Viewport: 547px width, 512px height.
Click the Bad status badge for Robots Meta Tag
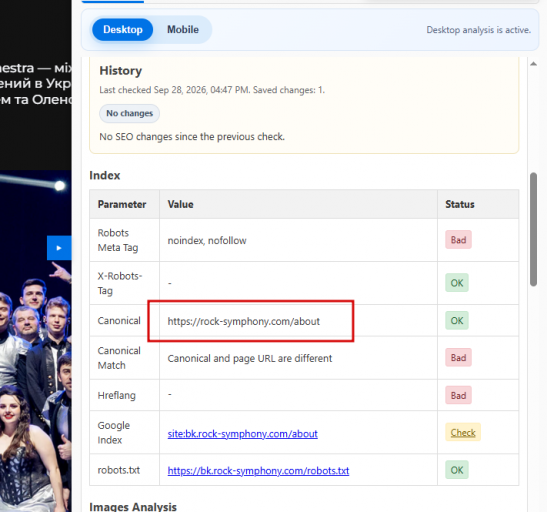pos(458,240)
